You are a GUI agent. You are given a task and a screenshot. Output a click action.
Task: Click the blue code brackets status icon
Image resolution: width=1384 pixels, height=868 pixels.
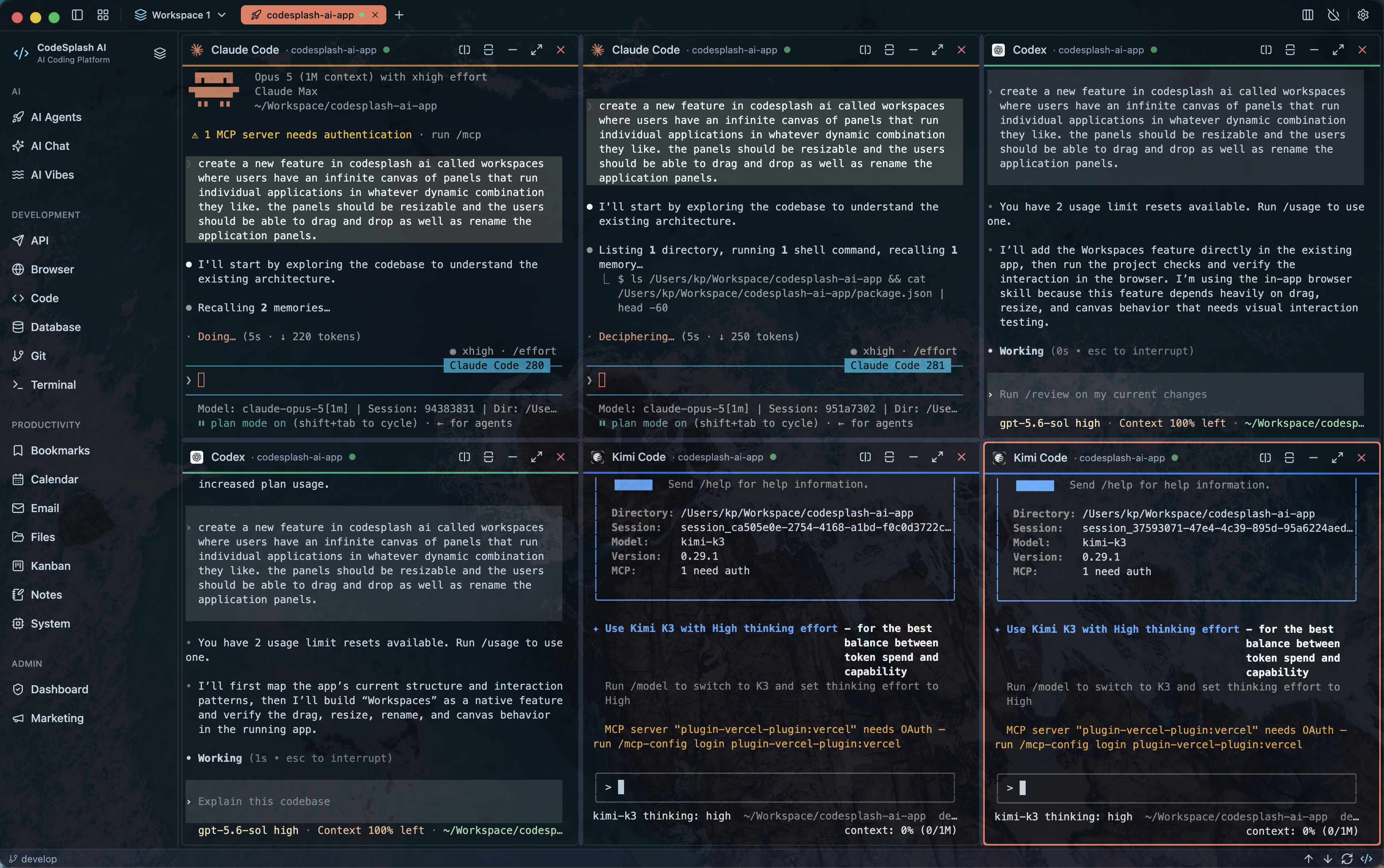pyautogui.click(x=1366, y=859)
